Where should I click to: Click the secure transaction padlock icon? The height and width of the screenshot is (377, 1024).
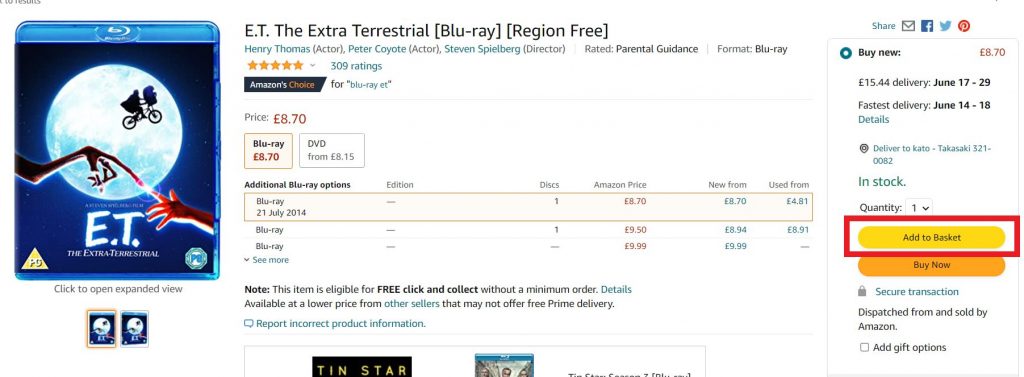coord(862,291)
